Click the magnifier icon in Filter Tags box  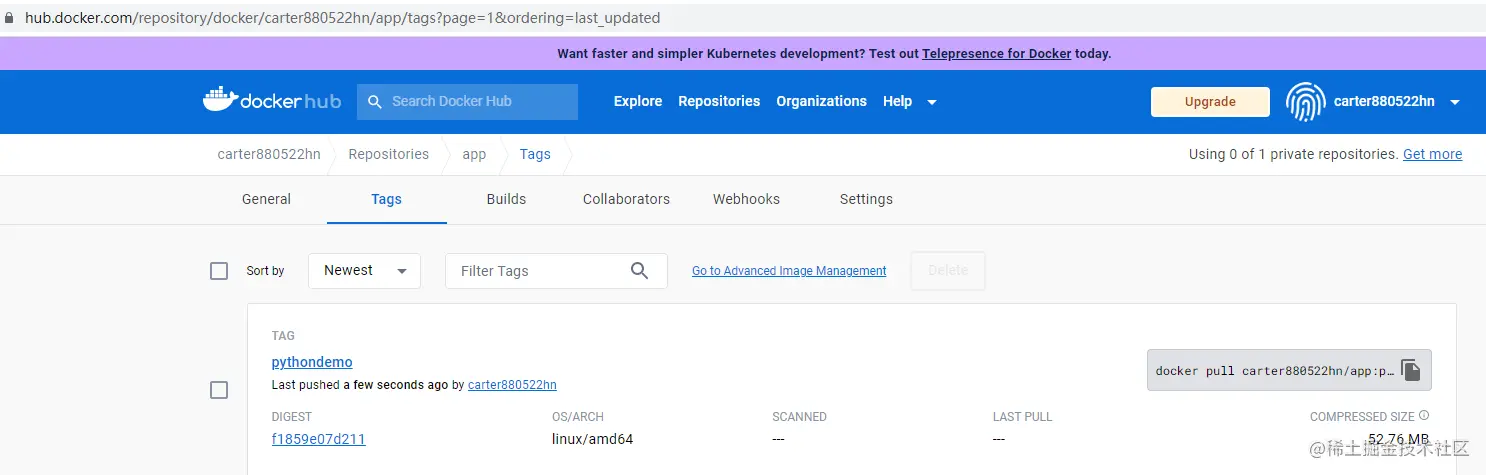pos(641,270)
